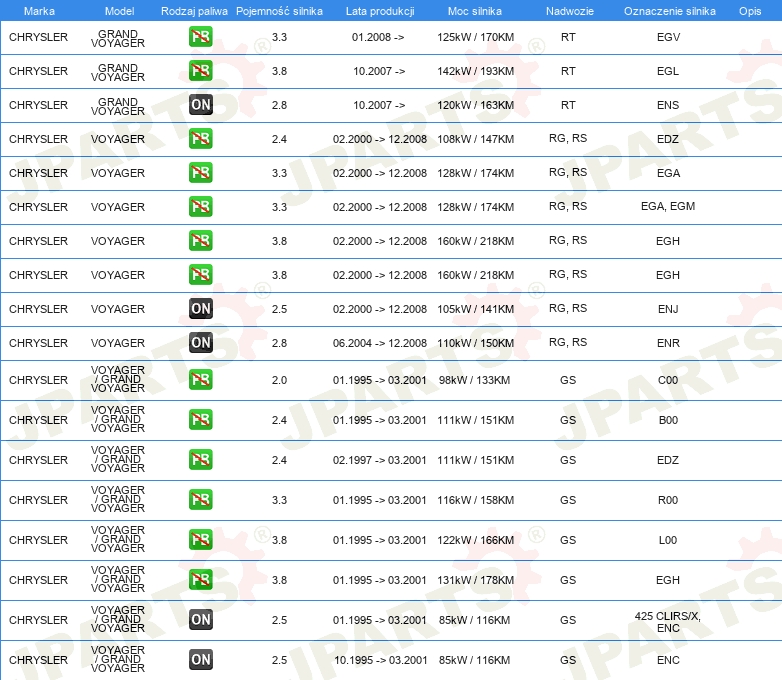
Task: Select the petrol icon in the C00 engine row
Action: coord(200,380)
